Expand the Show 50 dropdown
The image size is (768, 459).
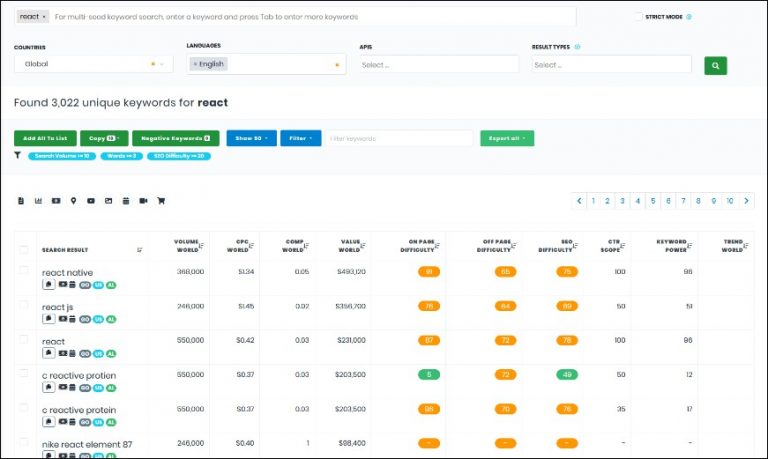pos(251,138)
